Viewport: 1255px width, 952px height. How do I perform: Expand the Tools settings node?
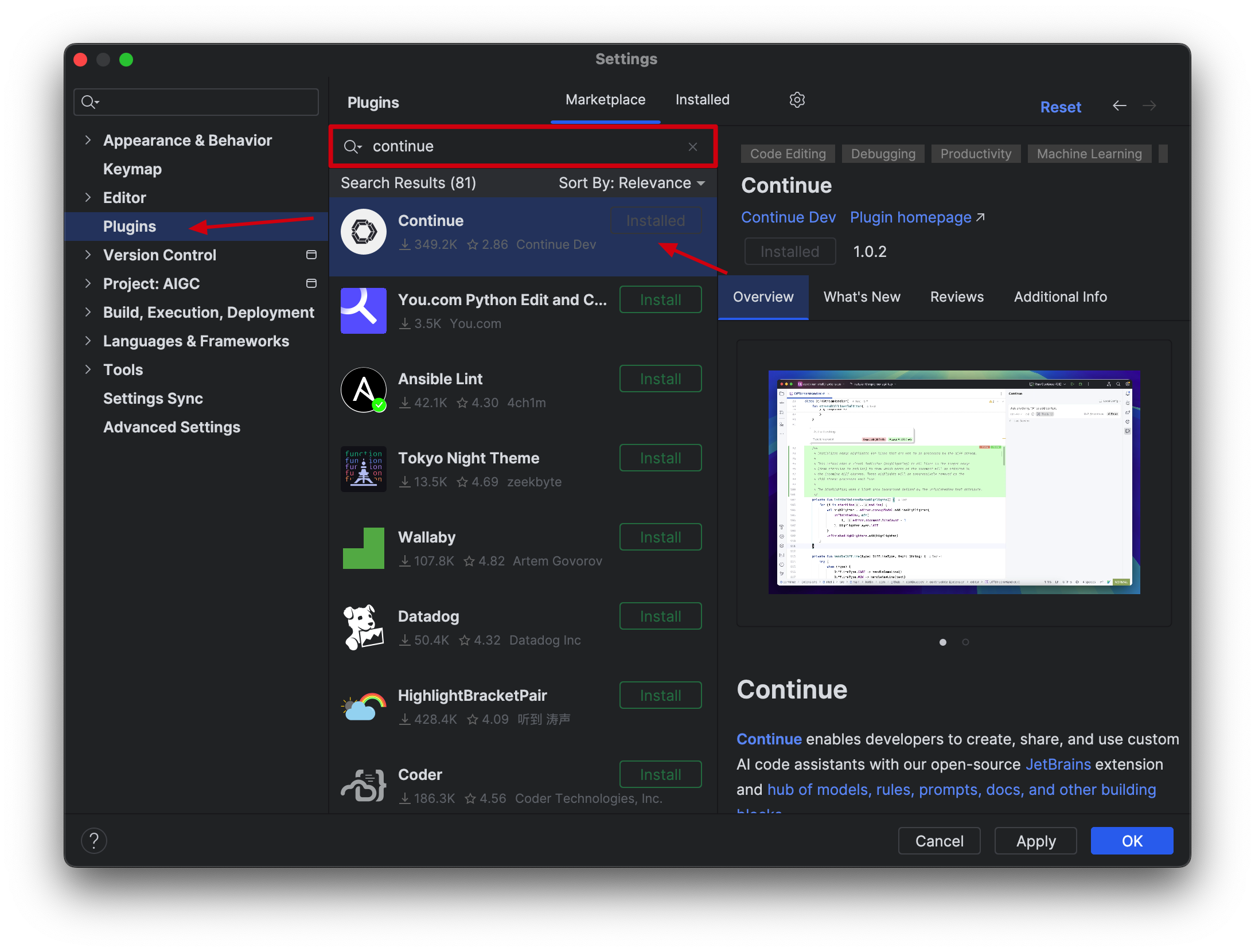coord(88,369)
